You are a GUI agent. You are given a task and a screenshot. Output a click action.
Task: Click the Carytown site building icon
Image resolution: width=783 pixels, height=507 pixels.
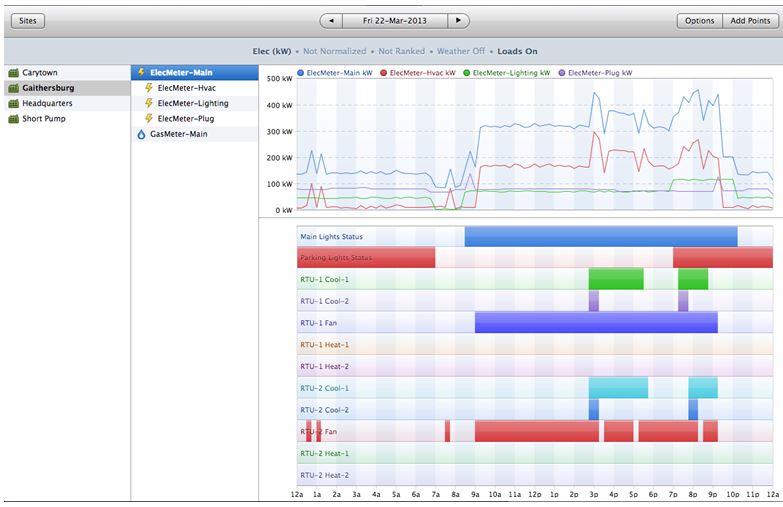13,73
